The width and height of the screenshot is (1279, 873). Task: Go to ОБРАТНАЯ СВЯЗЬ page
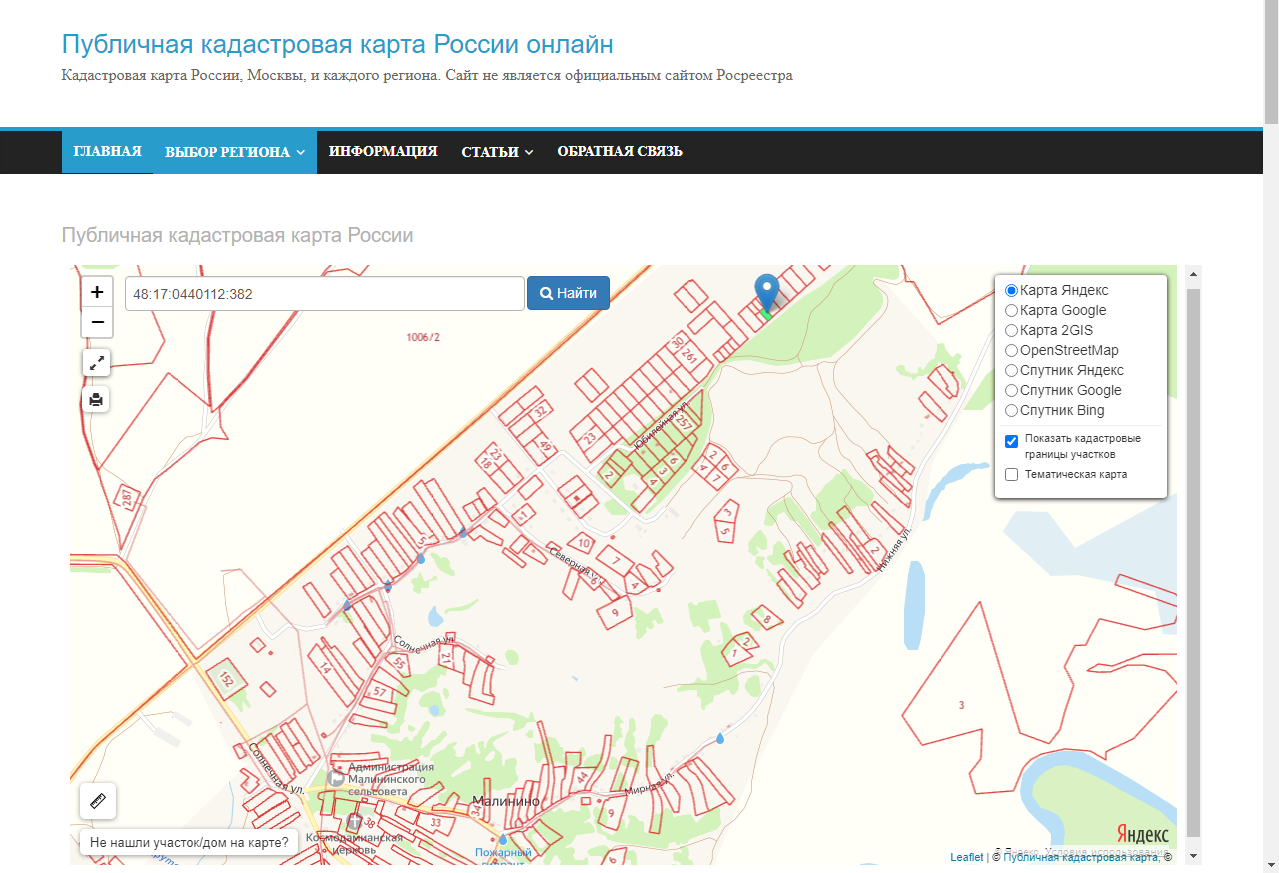click(x=620, y=151)
